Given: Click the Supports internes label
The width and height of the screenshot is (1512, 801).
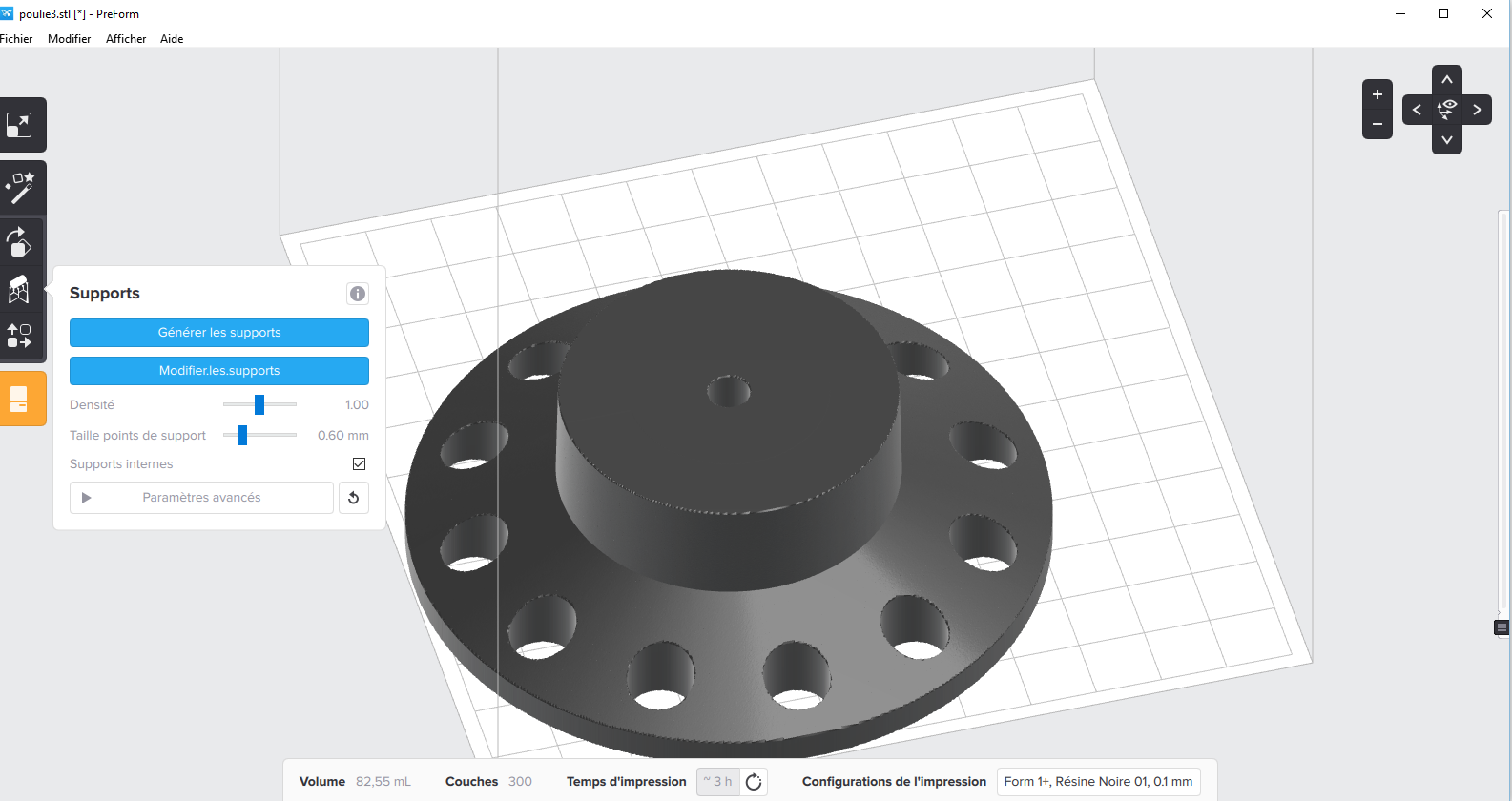Looking at the screenshot, I should (x=121, y=464).
